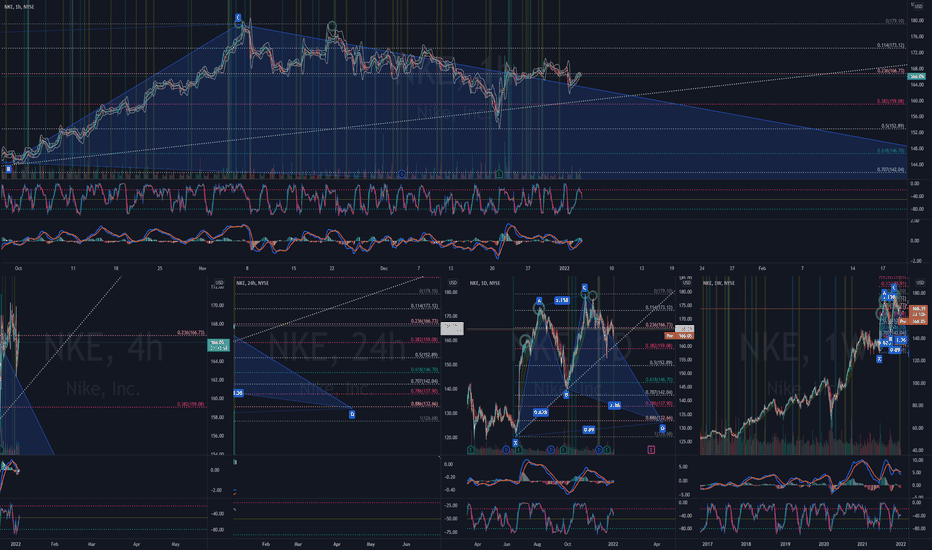Open the NKE, 1W, NYSE chart title
Image resolution: width=932 pixels, height=550 pixels.
coord(718,283)
